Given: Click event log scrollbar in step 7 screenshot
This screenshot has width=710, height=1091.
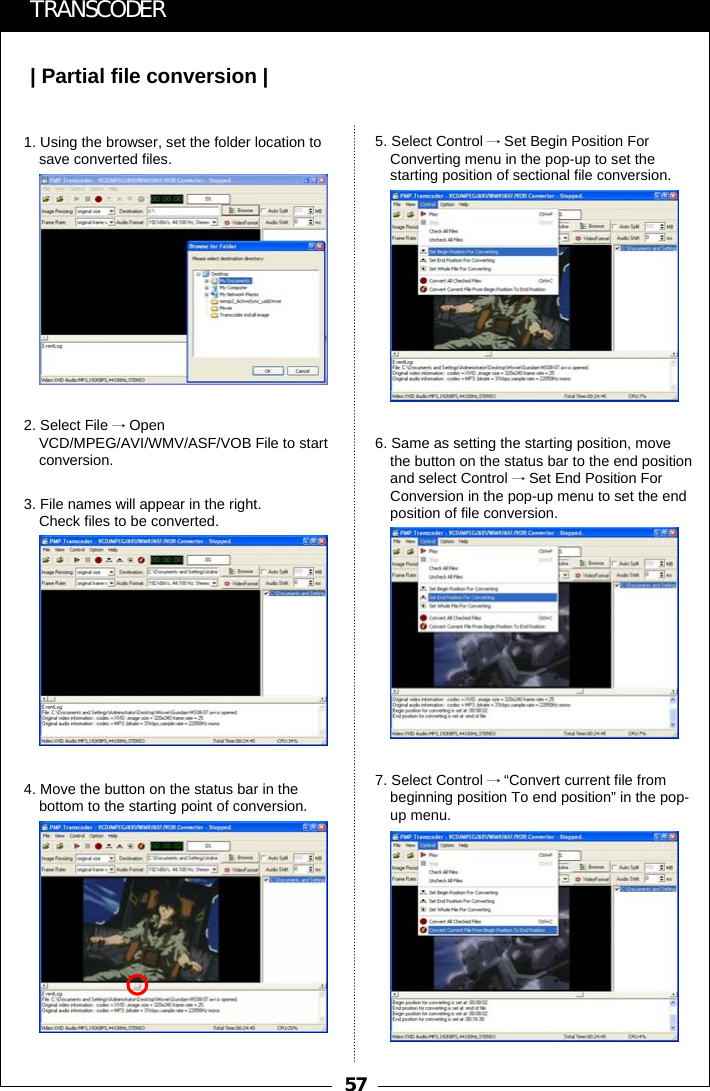Looking at the screenshot, I should click(x=673, y=1014).
